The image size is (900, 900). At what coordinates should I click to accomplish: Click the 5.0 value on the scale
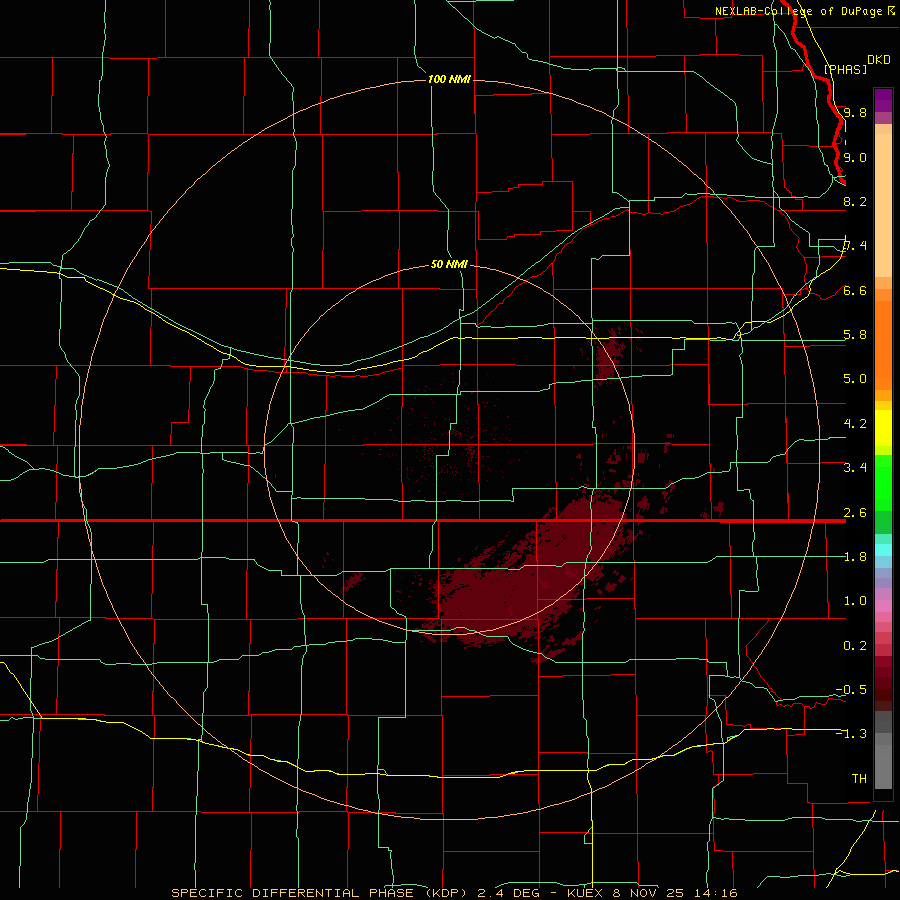pos(855,379)
